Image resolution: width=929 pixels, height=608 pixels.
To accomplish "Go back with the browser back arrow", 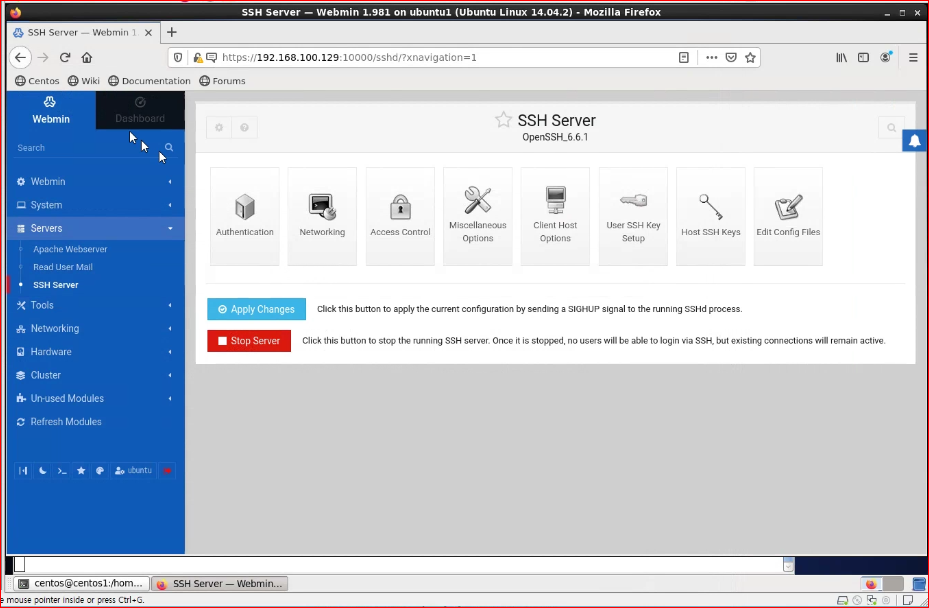I will [21, 57].
